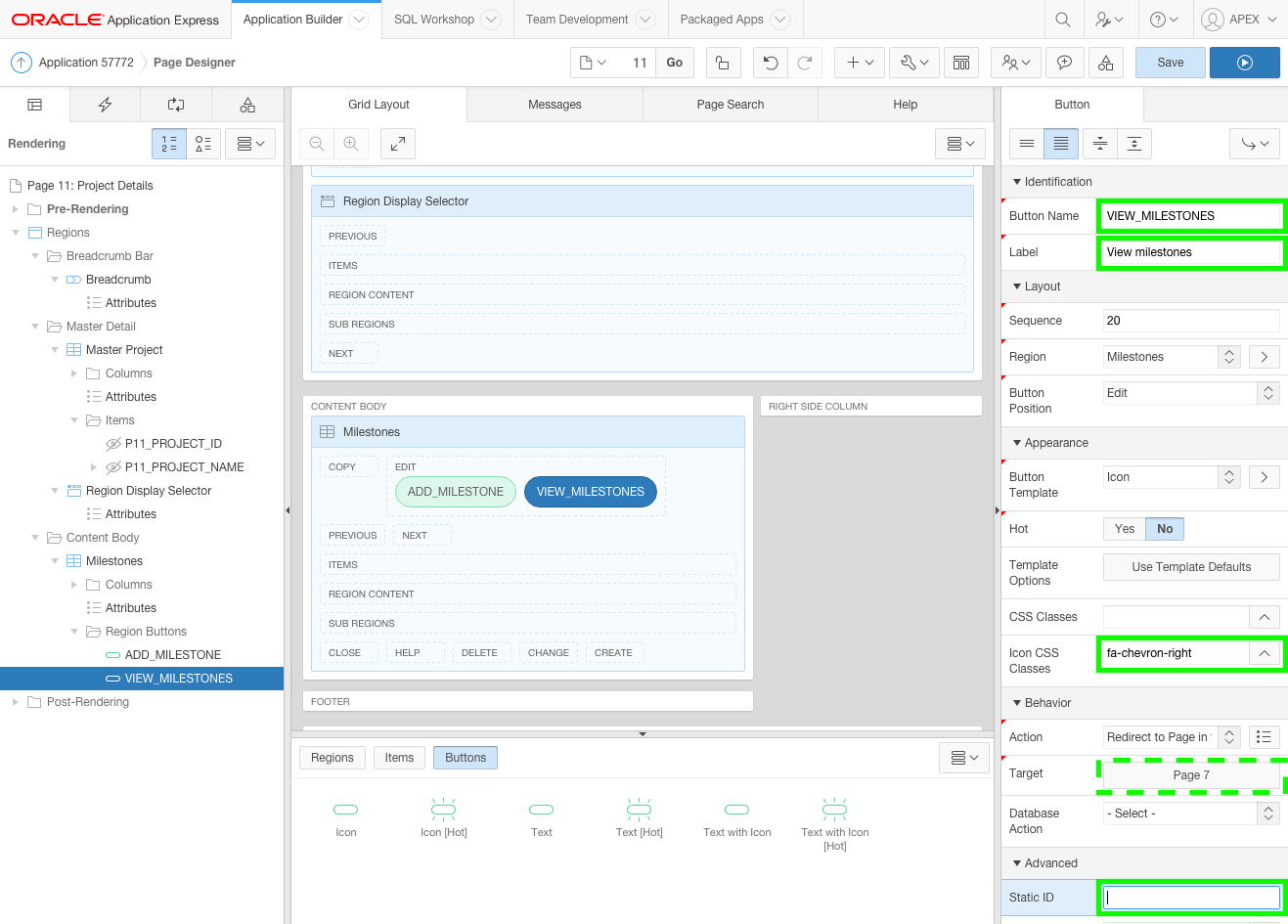Open the Dynamic Actions lightning bolt tab

[x=105, y=104]
